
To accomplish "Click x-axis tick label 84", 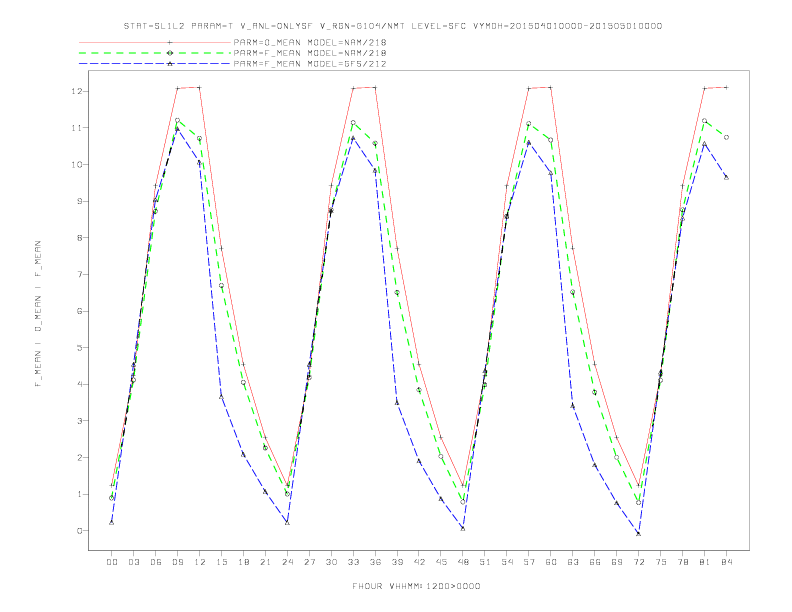I will (x=727, y=562).
